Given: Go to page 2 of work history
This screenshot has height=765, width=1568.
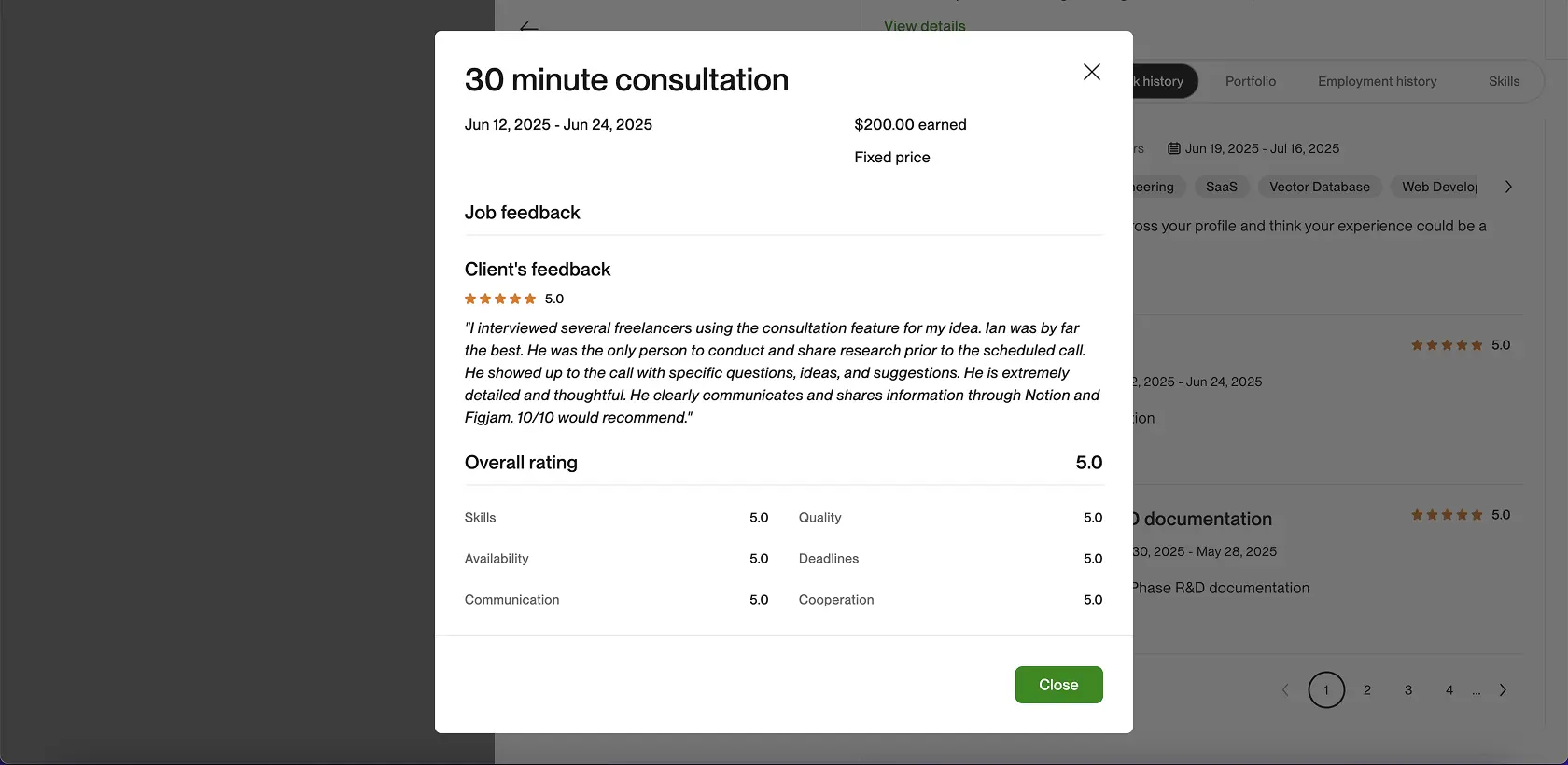Looking at the screenshot, I should pyautogui.click(x=1367, y=690).
